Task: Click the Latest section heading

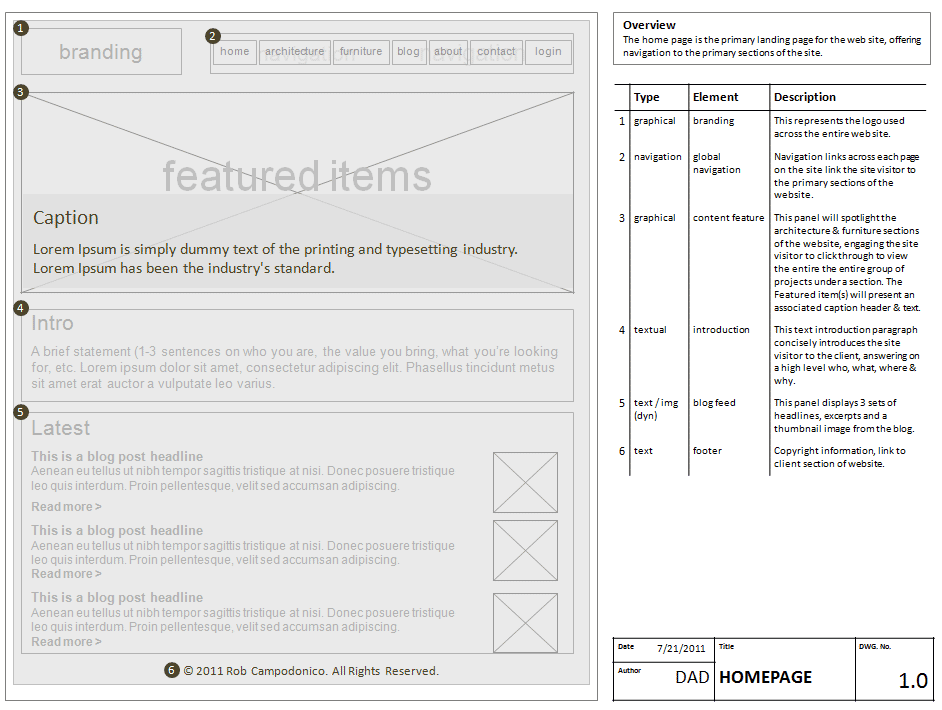Action: pyautogui.click(x=61, y=428)
